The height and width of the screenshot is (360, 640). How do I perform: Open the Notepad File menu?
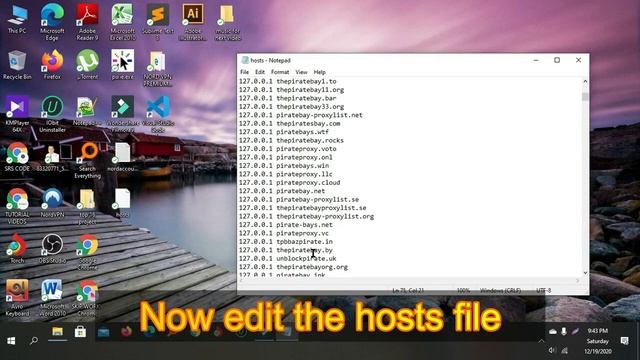[x=244, y=72]
